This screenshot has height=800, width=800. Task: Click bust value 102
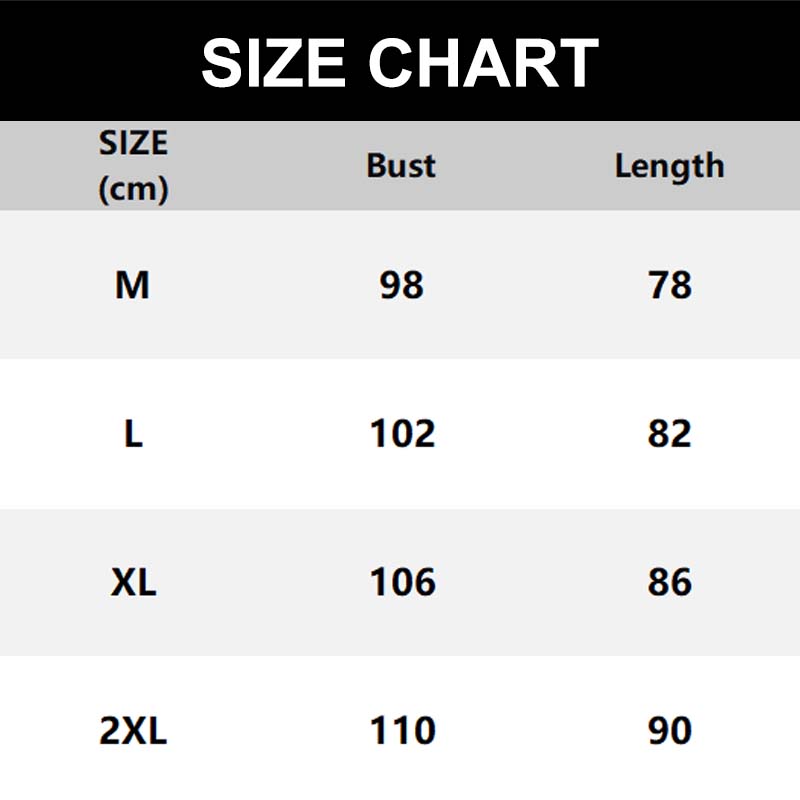click(x=402, y=434)
